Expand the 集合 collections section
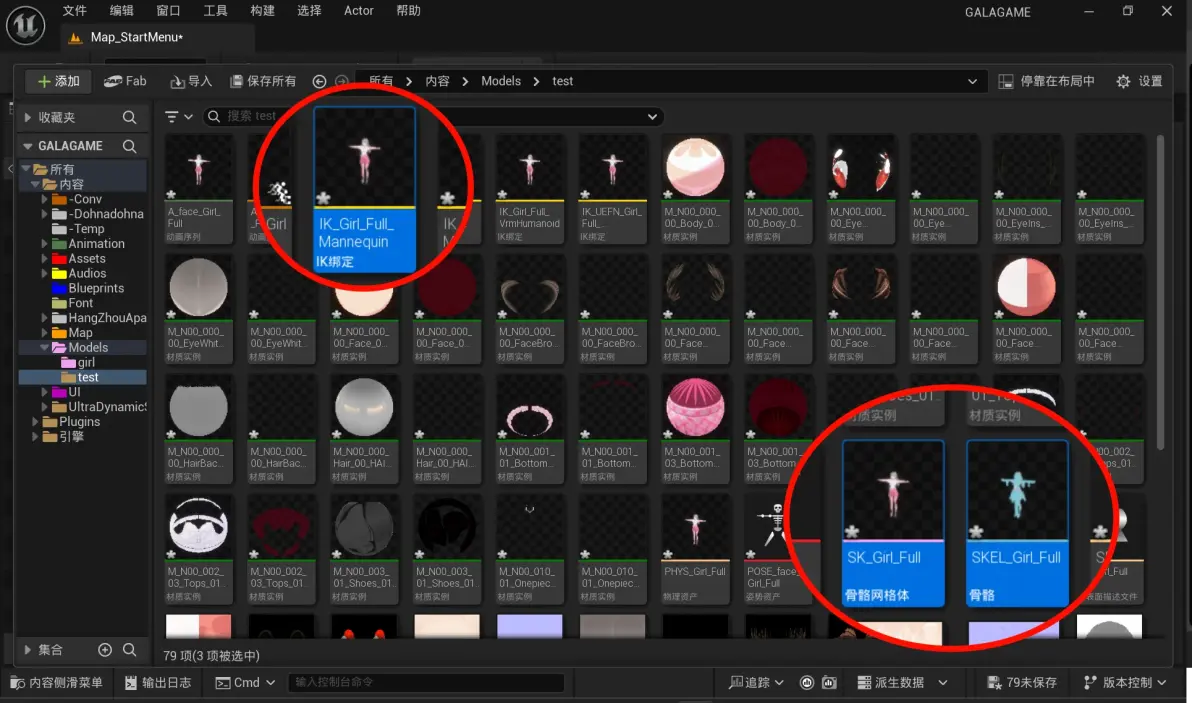Screen dimensions: 1192x703 (27, 650)
